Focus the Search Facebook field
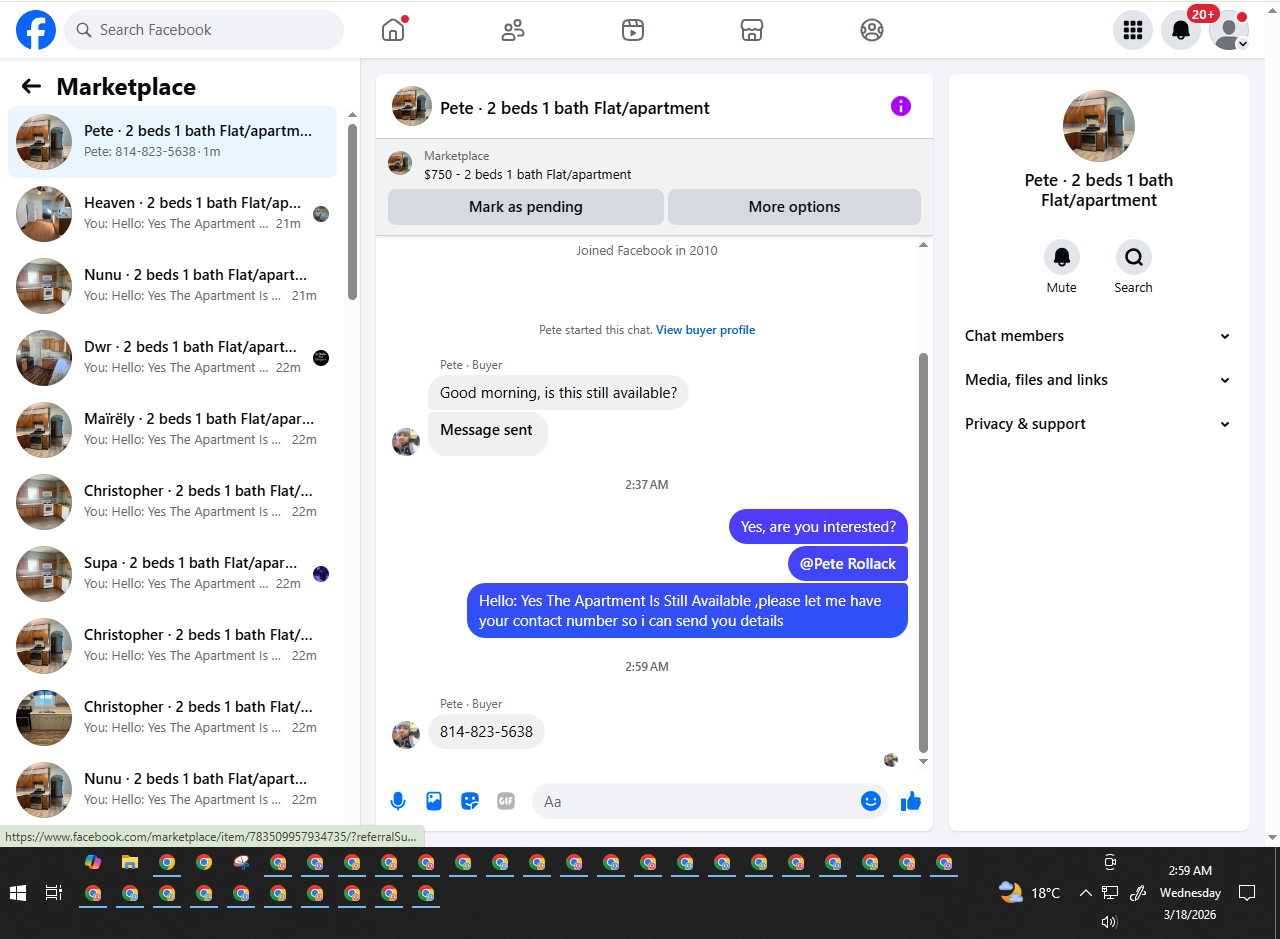Viewport: 1280px width, 939px height. [204, 30]
